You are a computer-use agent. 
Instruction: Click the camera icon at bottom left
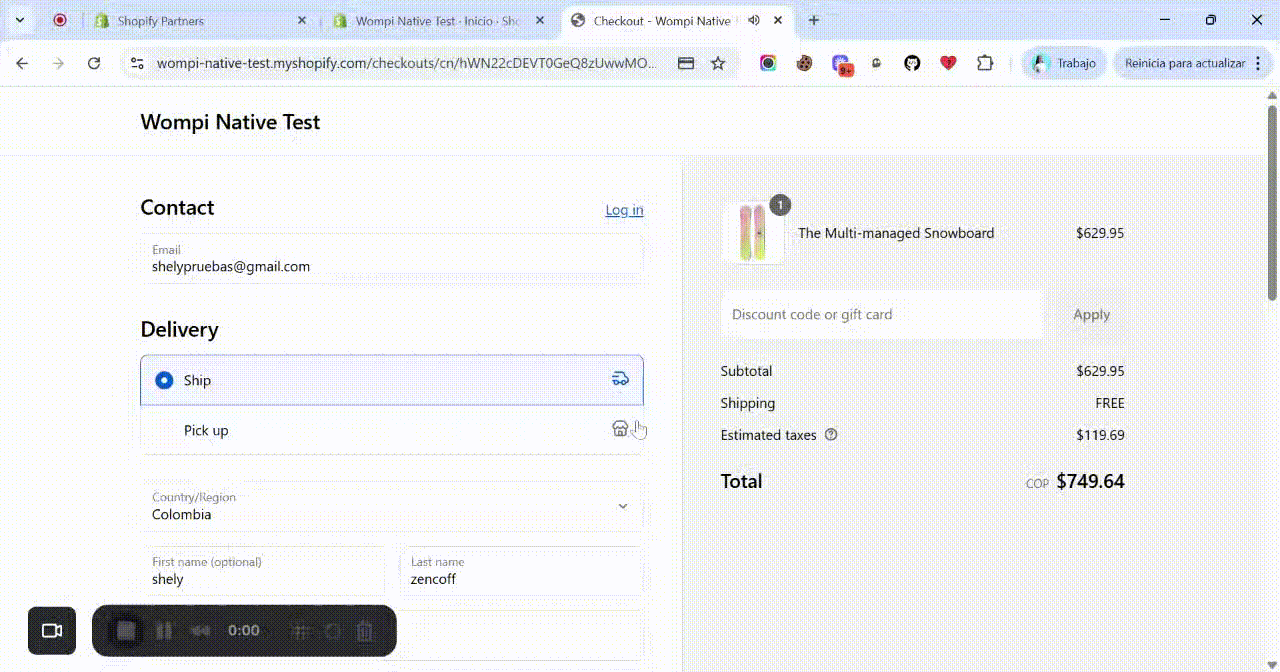click(x=51, y=630)
